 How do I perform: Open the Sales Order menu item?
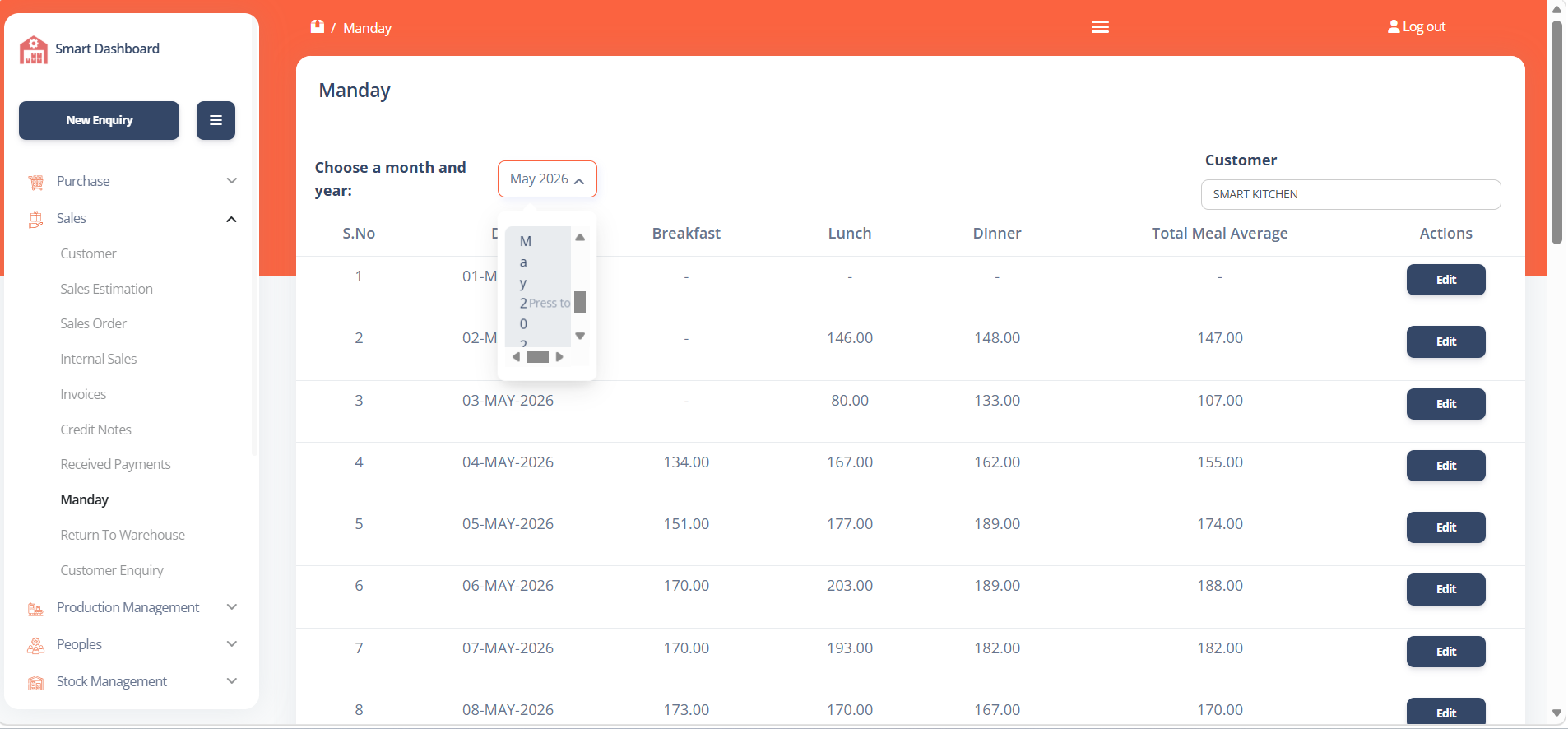tap(93, 323)
